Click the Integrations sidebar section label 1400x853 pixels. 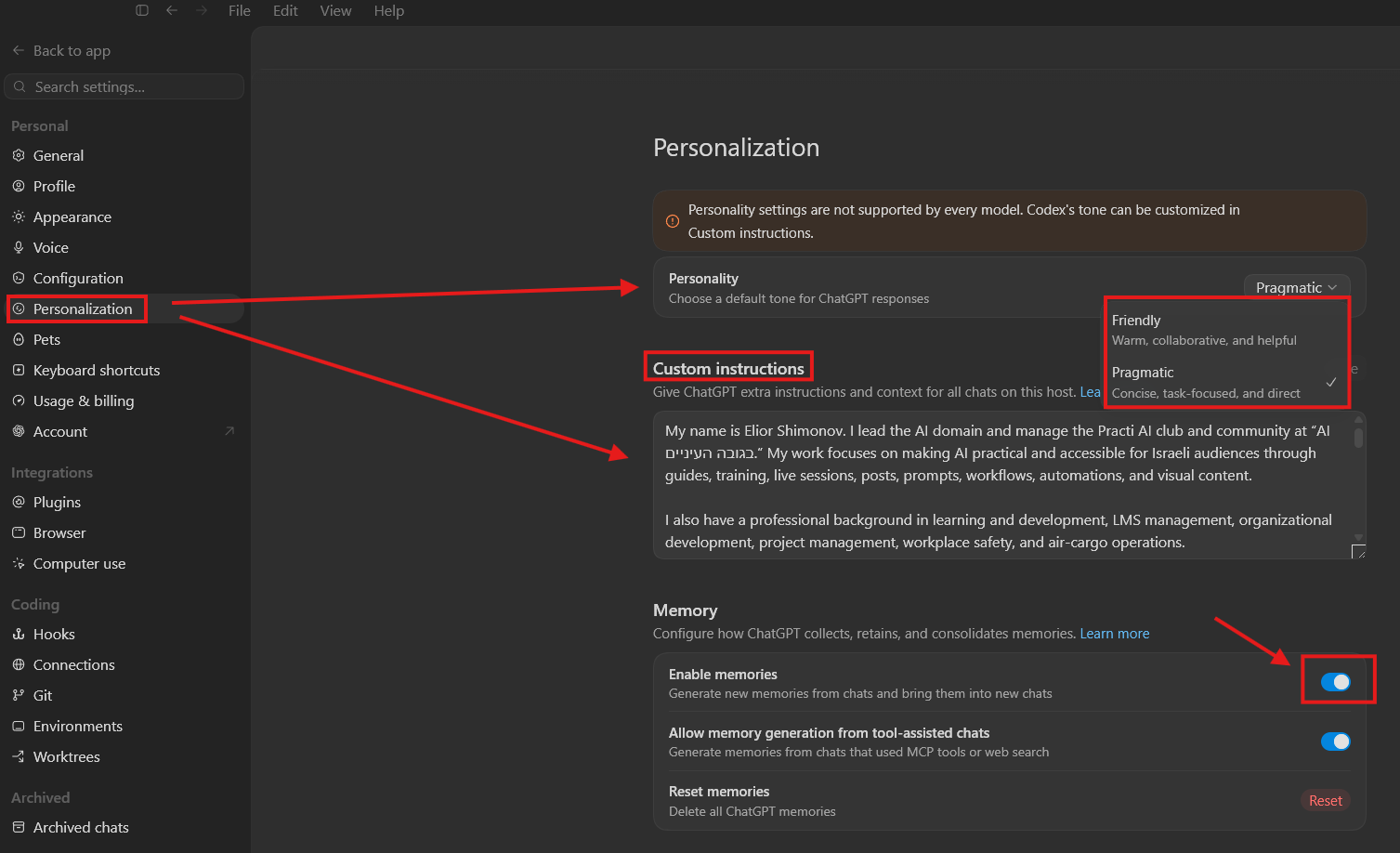[52, 472]
